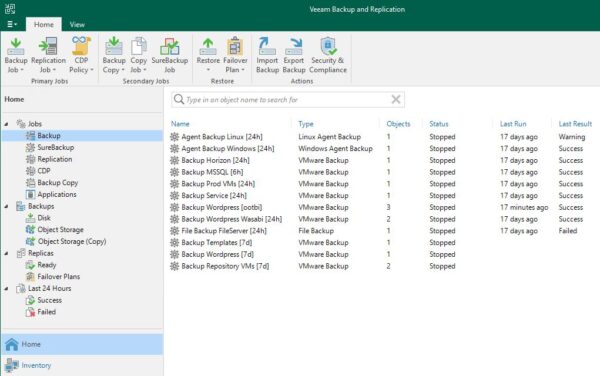The image size is (600, 376).
Task: Select Failover Plans in the tree
Action: click(53, 277)
